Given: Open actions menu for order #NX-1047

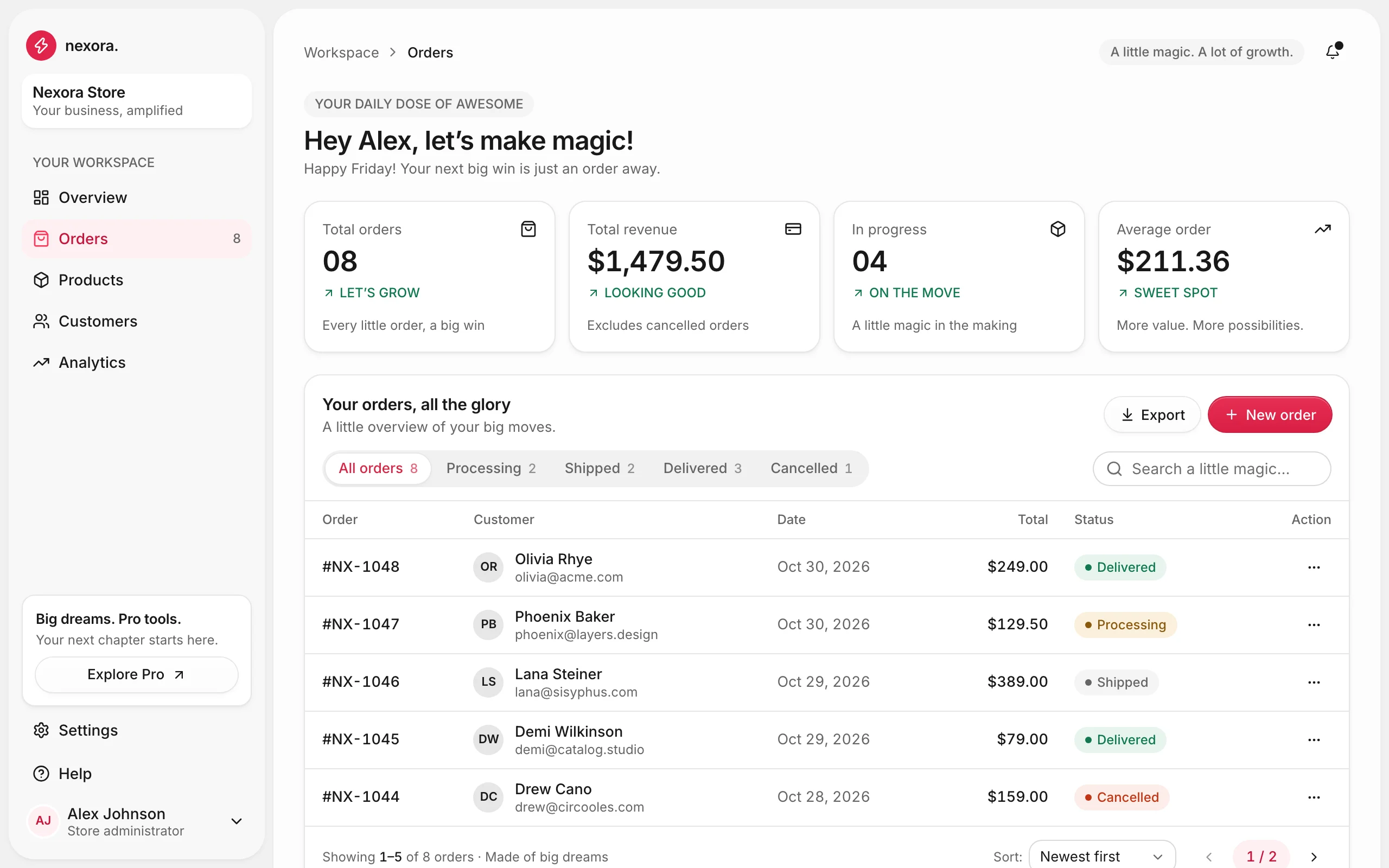Looking at the screenshot, I should (x=1314, y=624).
